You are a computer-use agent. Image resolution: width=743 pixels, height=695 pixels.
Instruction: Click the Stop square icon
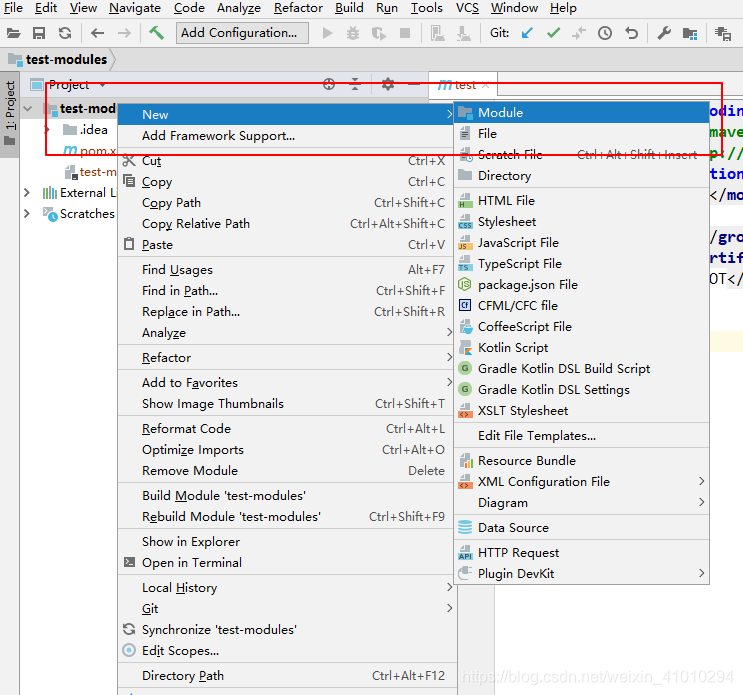pyautogui.click(x=405, y=33)
